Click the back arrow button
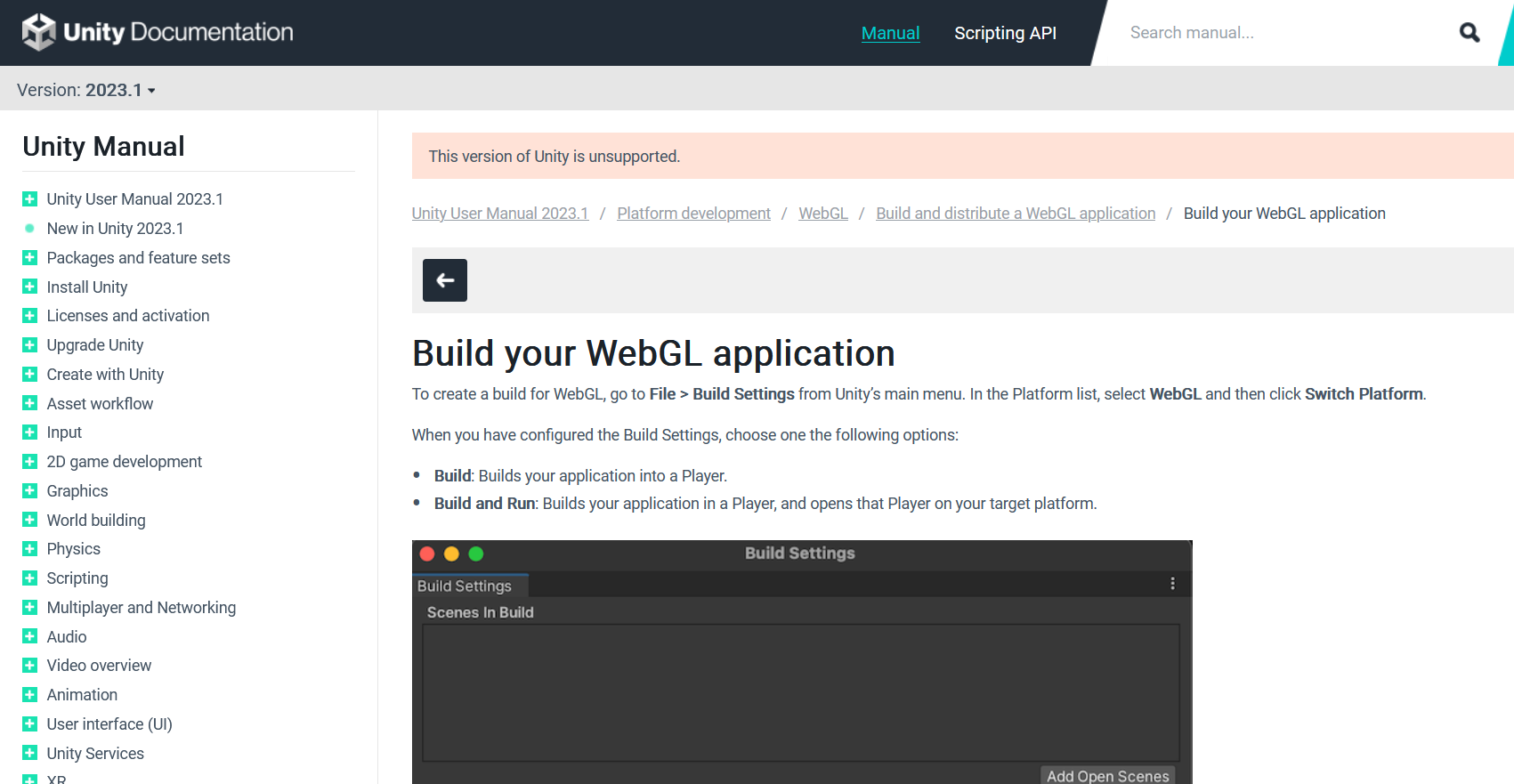This screenshot has height=784, width=1514. 445,280
